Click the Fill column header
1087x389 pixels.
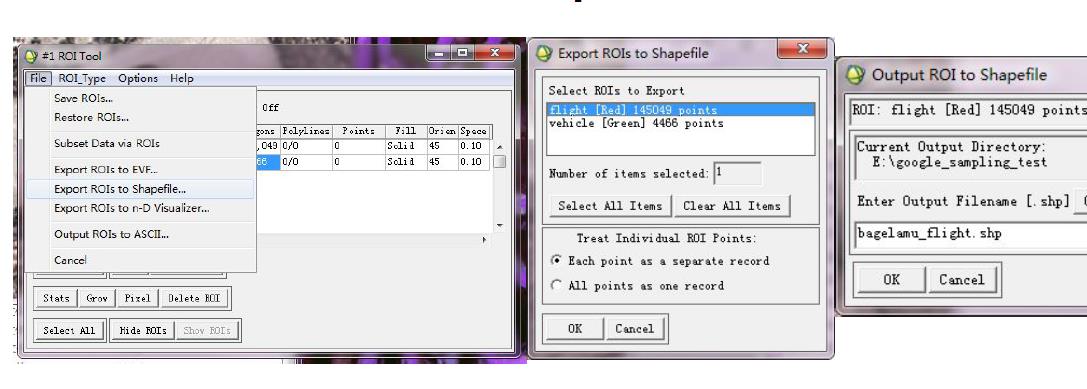click(406, 131)
